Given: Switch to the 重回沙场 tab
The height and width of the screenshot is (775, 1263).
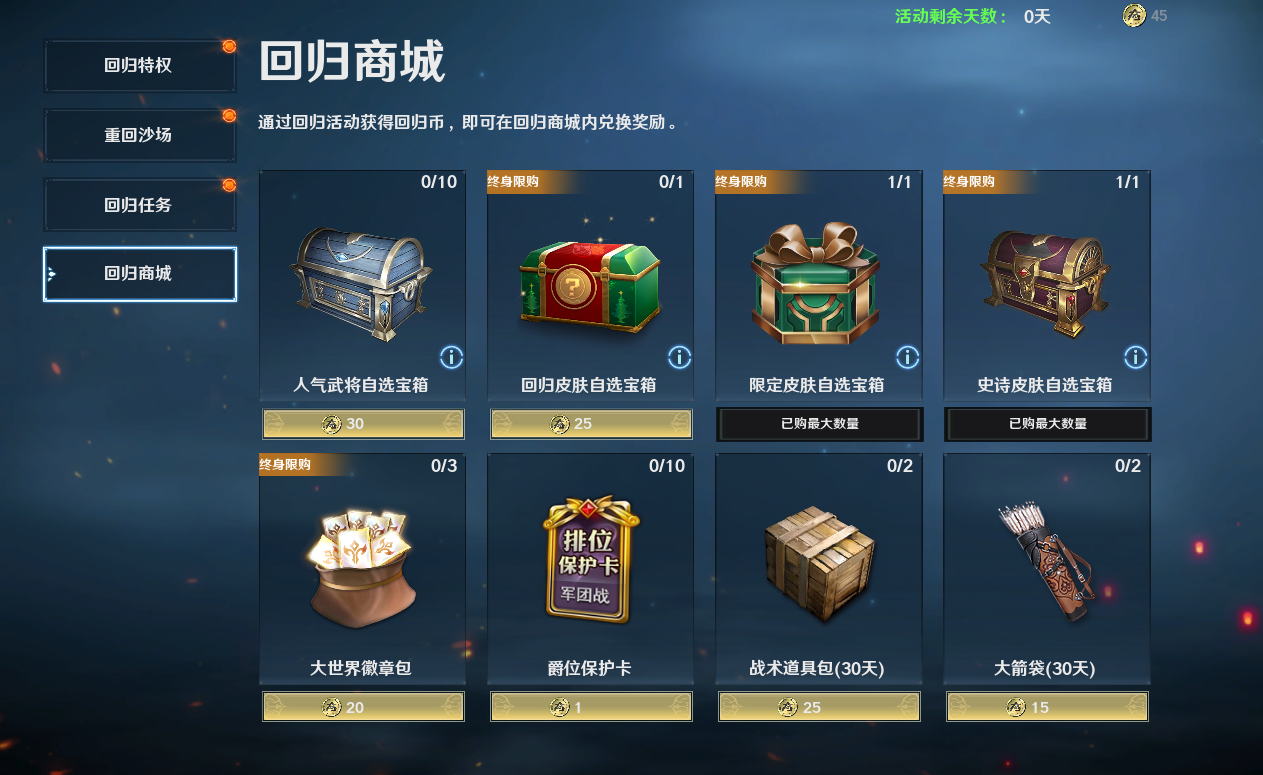Looking at the screenshot, I should tap(139, 135).
